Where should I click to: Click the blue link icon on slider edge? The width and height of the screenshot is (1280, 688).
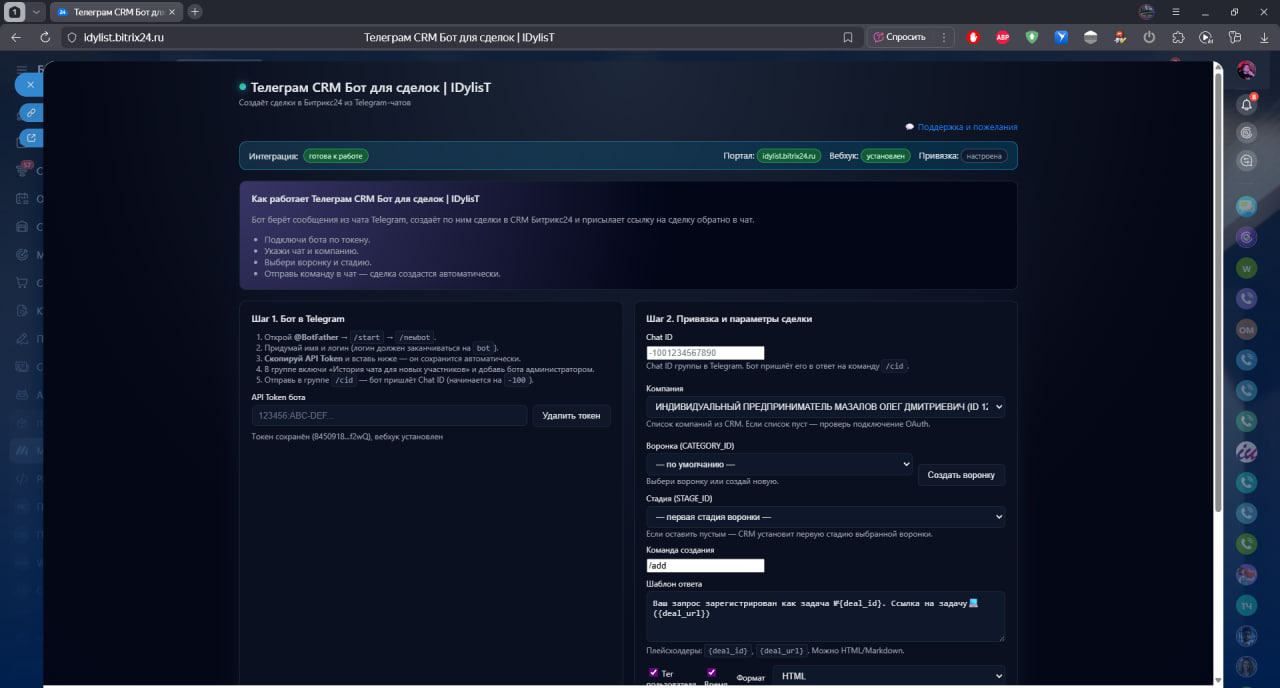coord(31,112)
